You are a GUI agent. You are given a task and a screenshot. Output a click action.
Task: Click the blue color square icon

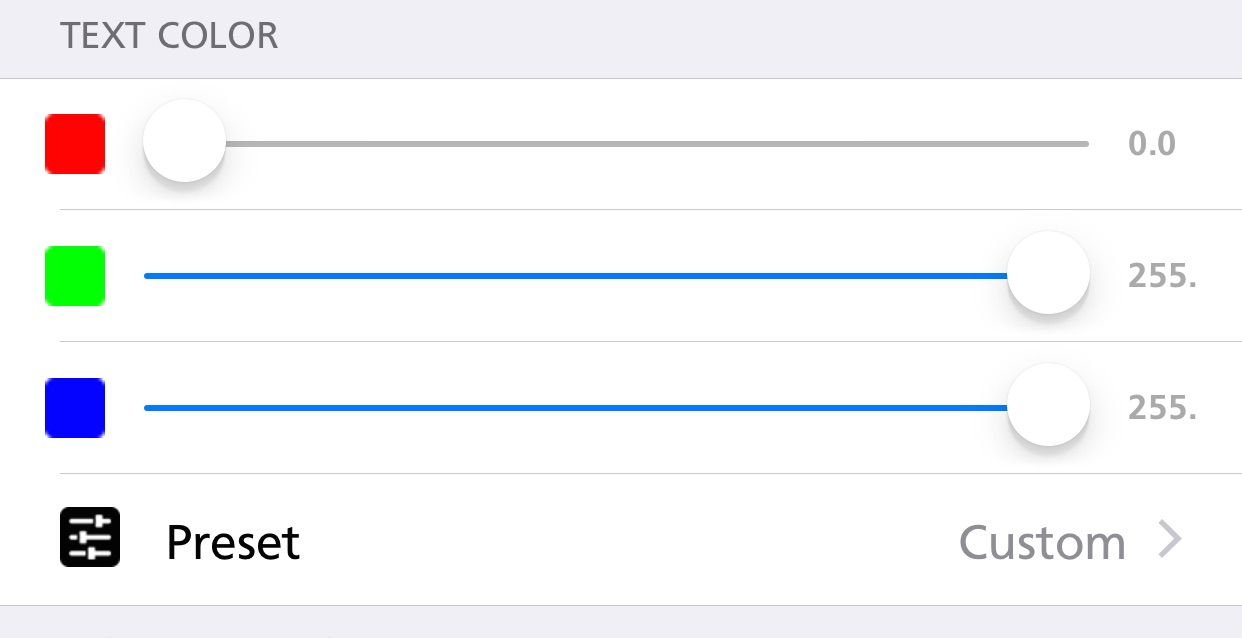click(x=75, y=408)
